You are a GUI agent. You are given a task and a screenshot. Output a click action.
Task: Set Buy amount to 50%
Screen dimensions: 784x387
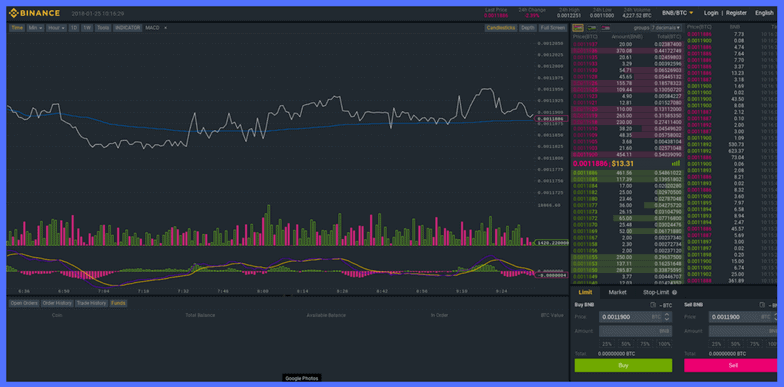(x=626, y=344)
